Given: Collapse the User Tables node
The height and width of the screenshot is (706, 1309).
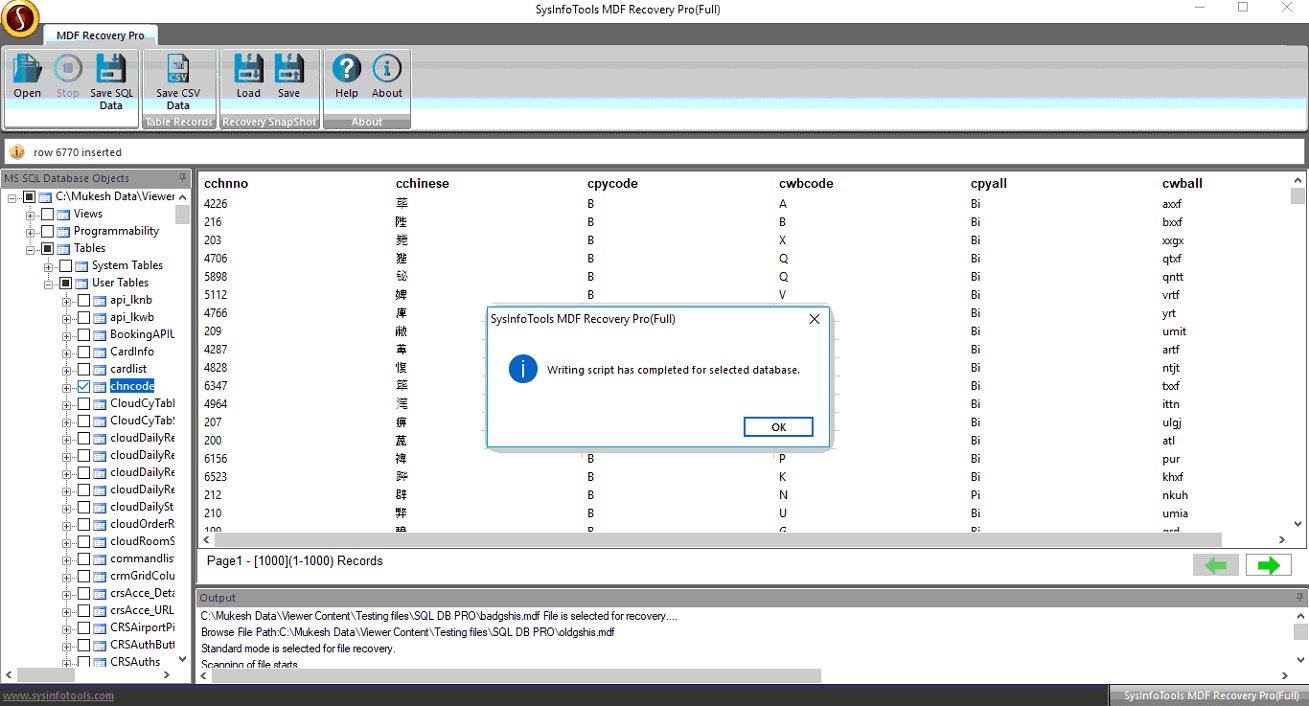Looking at the screenshot, I should 49,283.
